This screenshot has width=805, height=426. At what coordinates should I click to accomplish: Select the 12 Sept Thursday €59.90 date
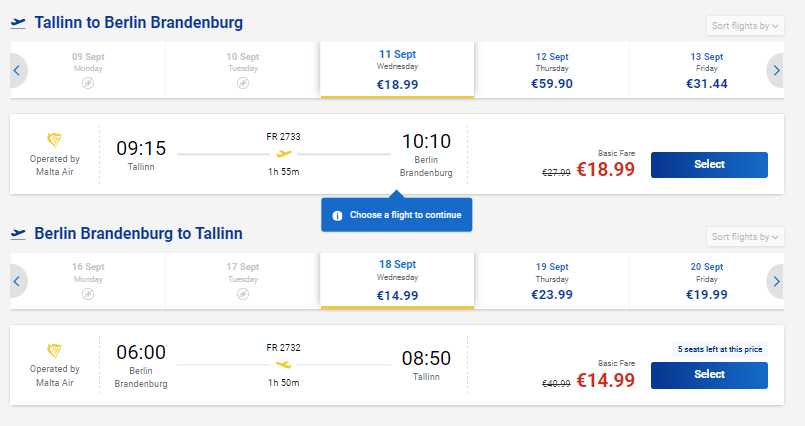click(552, 70)
